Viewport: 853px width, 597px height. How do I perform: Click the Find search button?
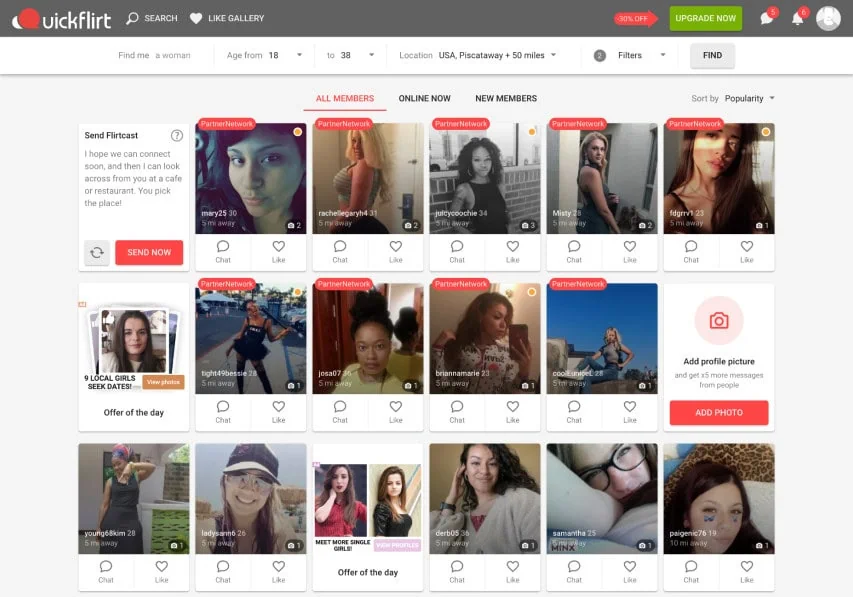(x=712, y=56)
